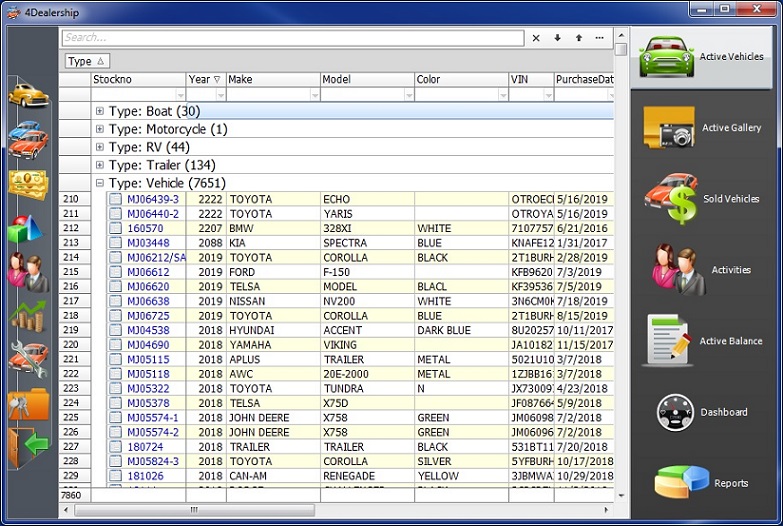783x526 pixels.
Task: Collapse the Type: Vehicle group
Action: click(x=100, y=183)
